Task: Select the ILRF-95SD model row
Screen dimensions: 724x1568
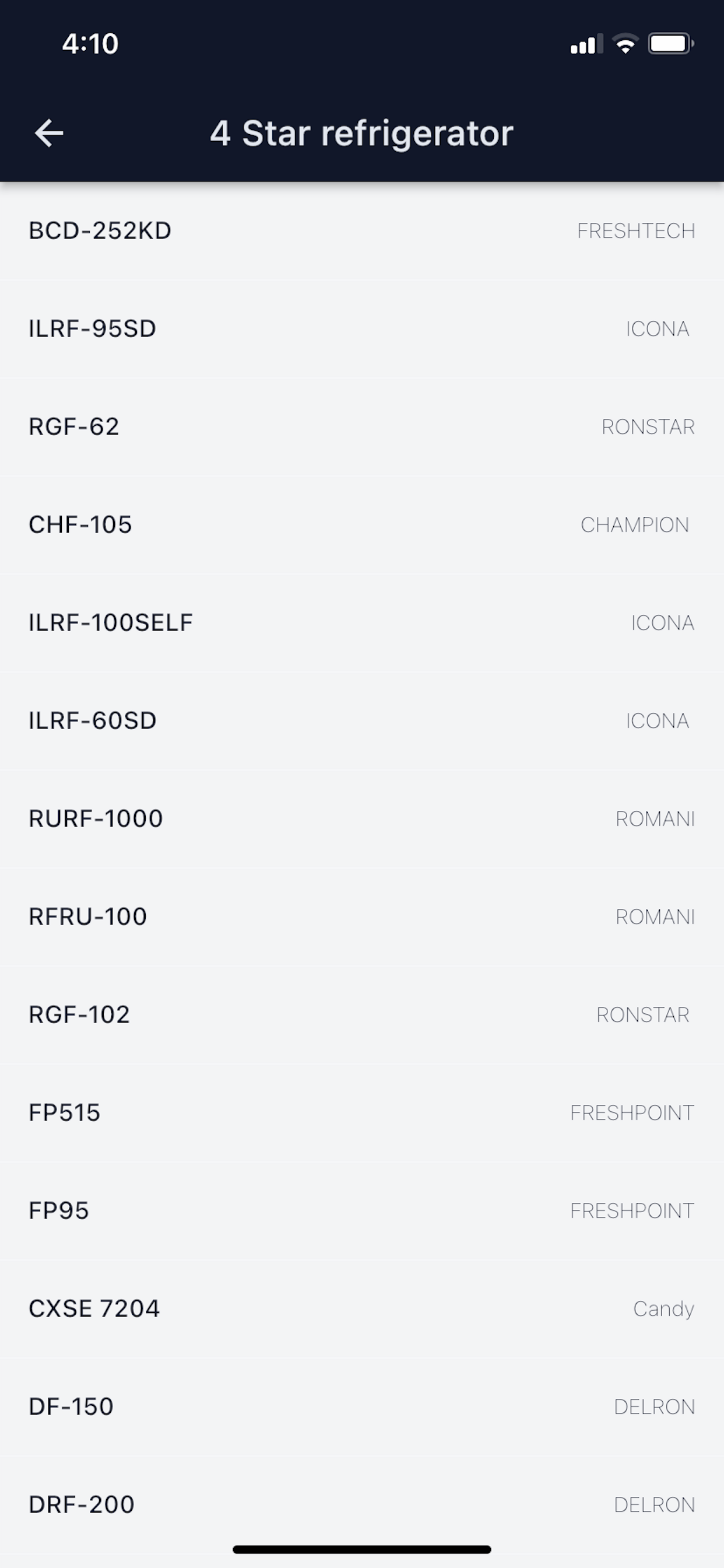Action: point(362,330)
